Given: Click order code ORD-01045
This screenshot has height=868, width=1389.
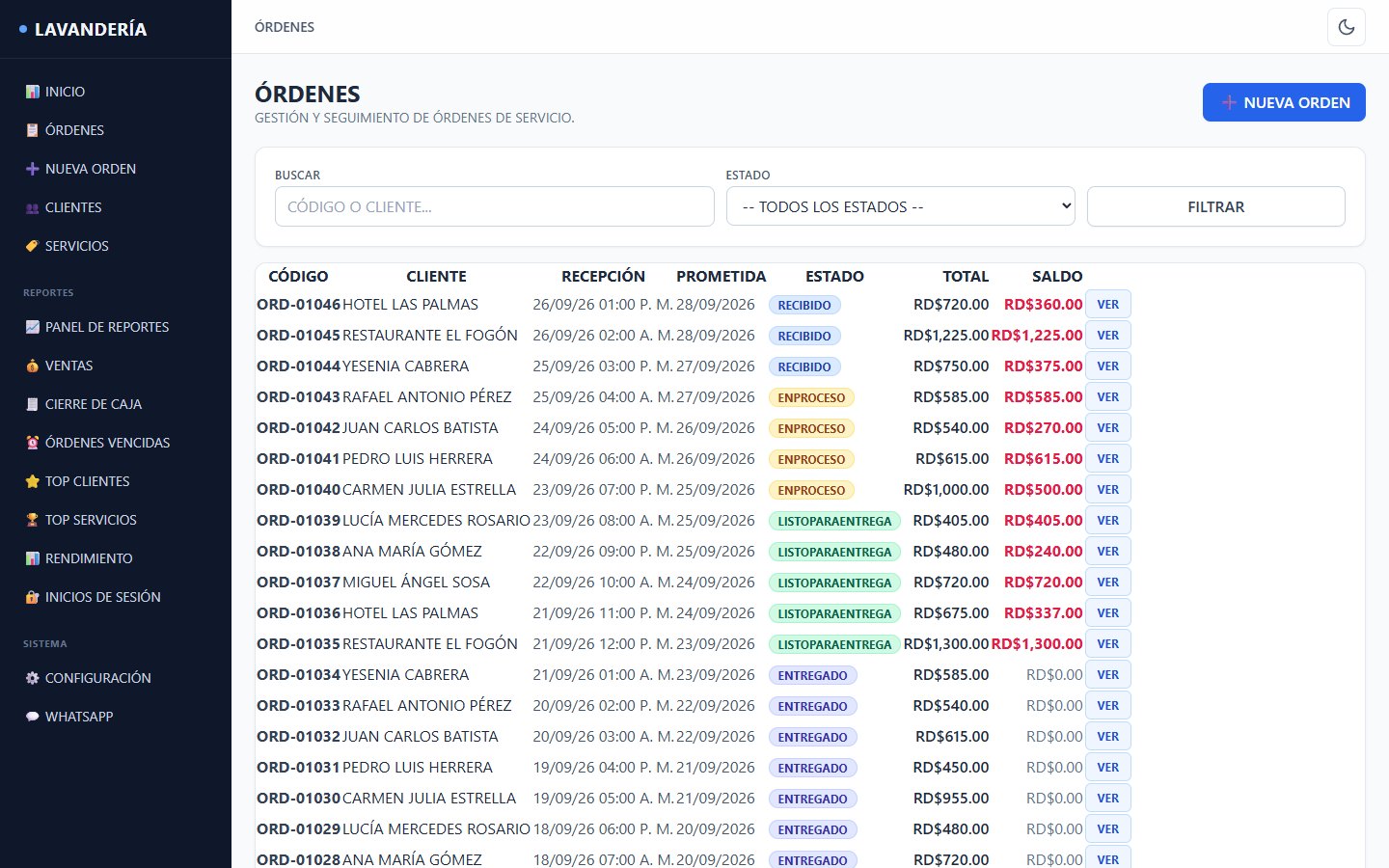Looking at the screenshot, I should point(299,335).
